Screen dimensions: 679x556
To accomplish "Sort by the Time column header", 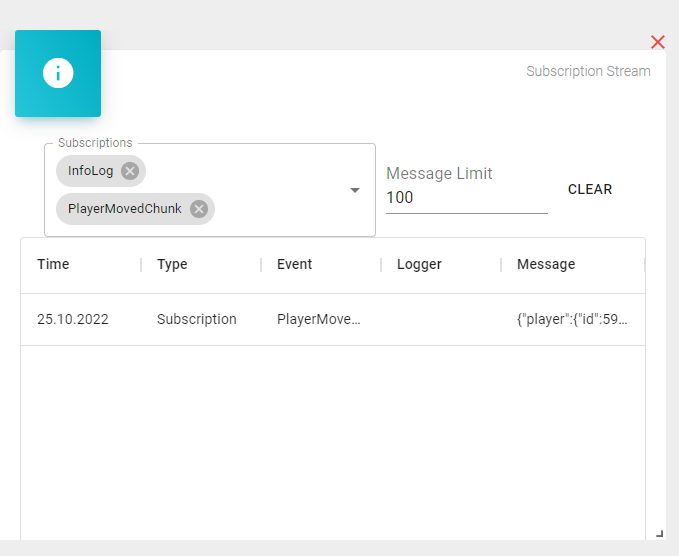I will 54,265.
